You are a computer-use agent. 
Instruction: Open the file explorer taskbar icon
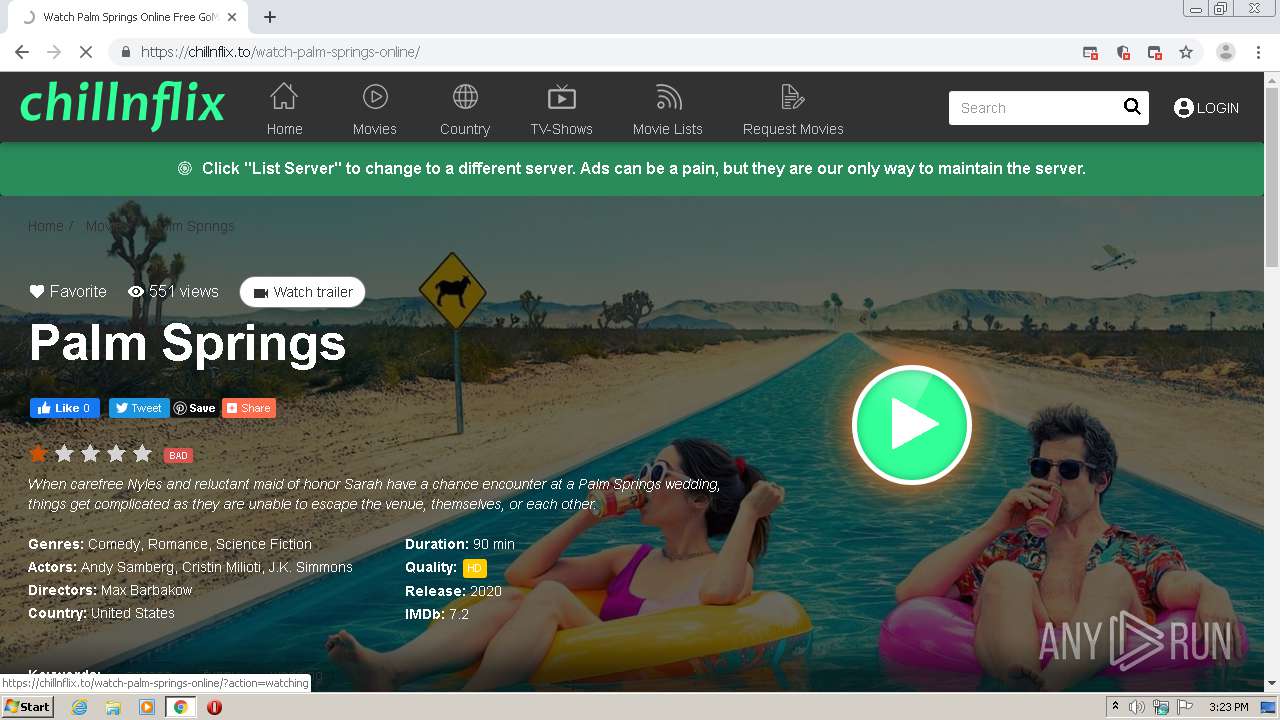point(113,707)
